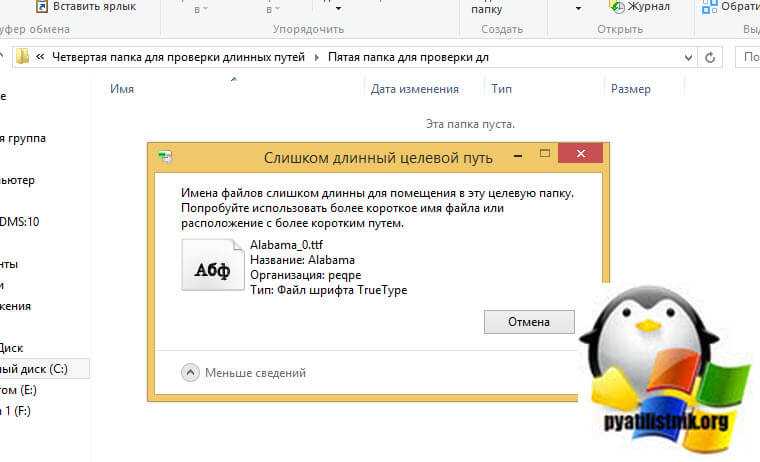Image resolution: width=760 pixels, height=462 pixels.
Task: Expand hidden breadcrumb path chevrons
Action: [x=40, y=57]
